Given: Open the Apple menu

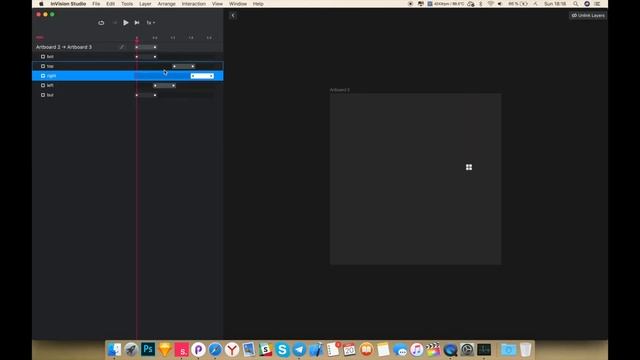Looking at the screenshot, I should [41, 4].
